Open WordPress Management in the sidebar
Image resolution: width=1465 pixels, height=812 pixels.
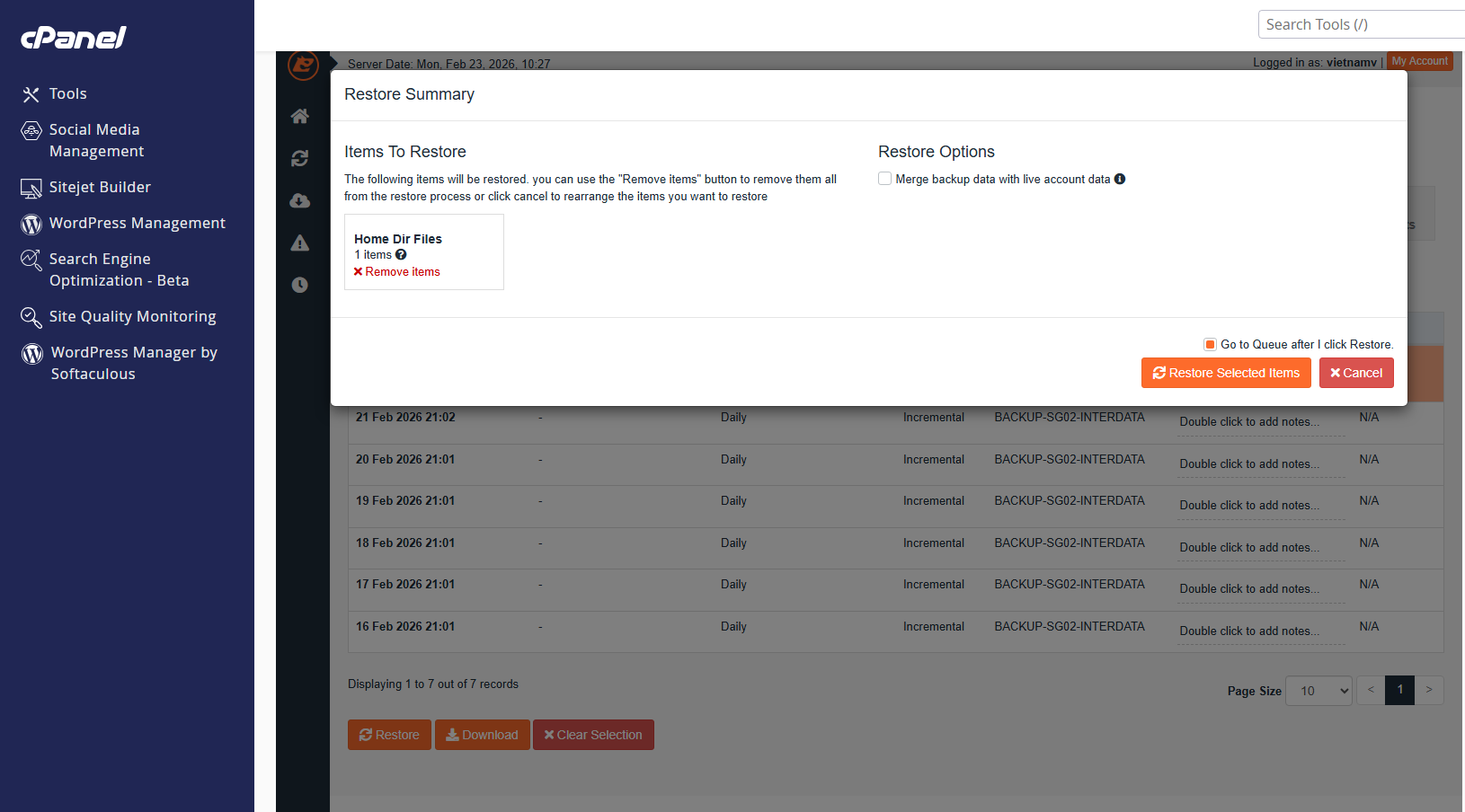tap(137, 223)
